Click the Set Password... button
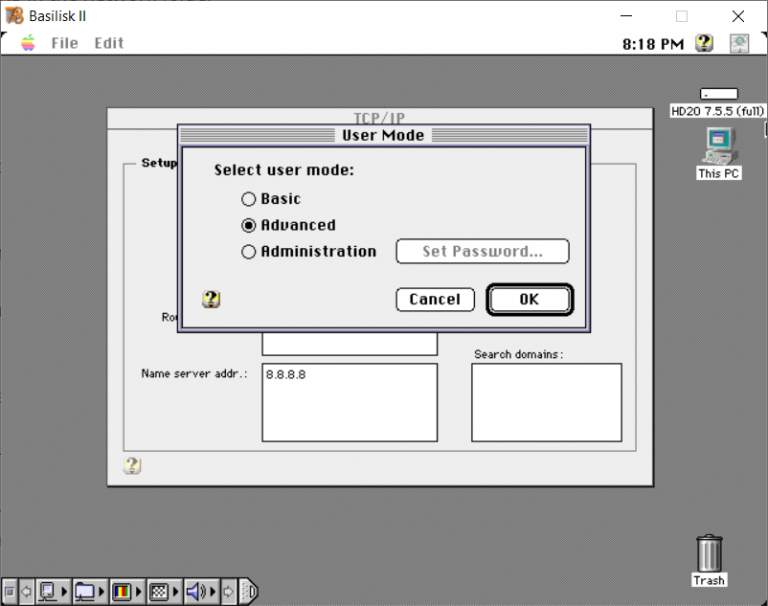 coord(482,251)
